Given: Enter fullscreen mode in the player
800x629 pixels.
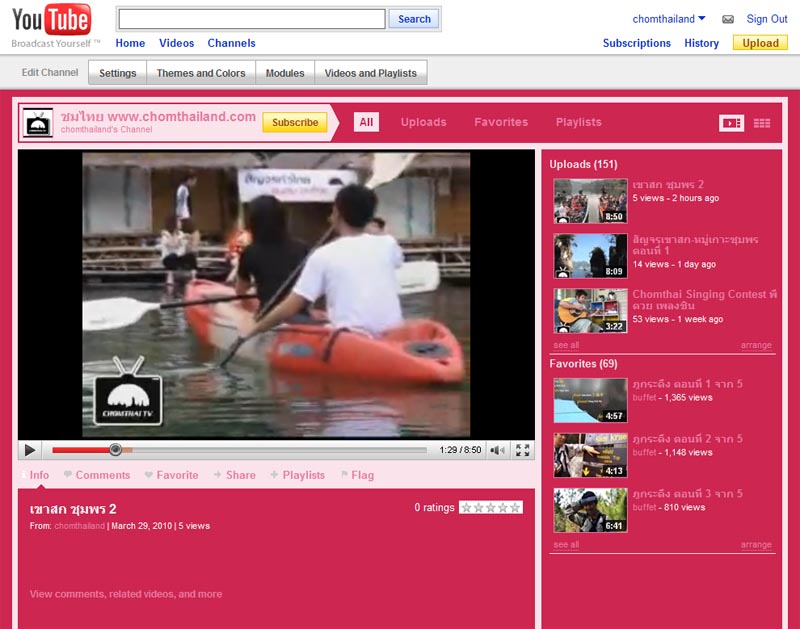Looking at the screenshot, I should (522, 450).
